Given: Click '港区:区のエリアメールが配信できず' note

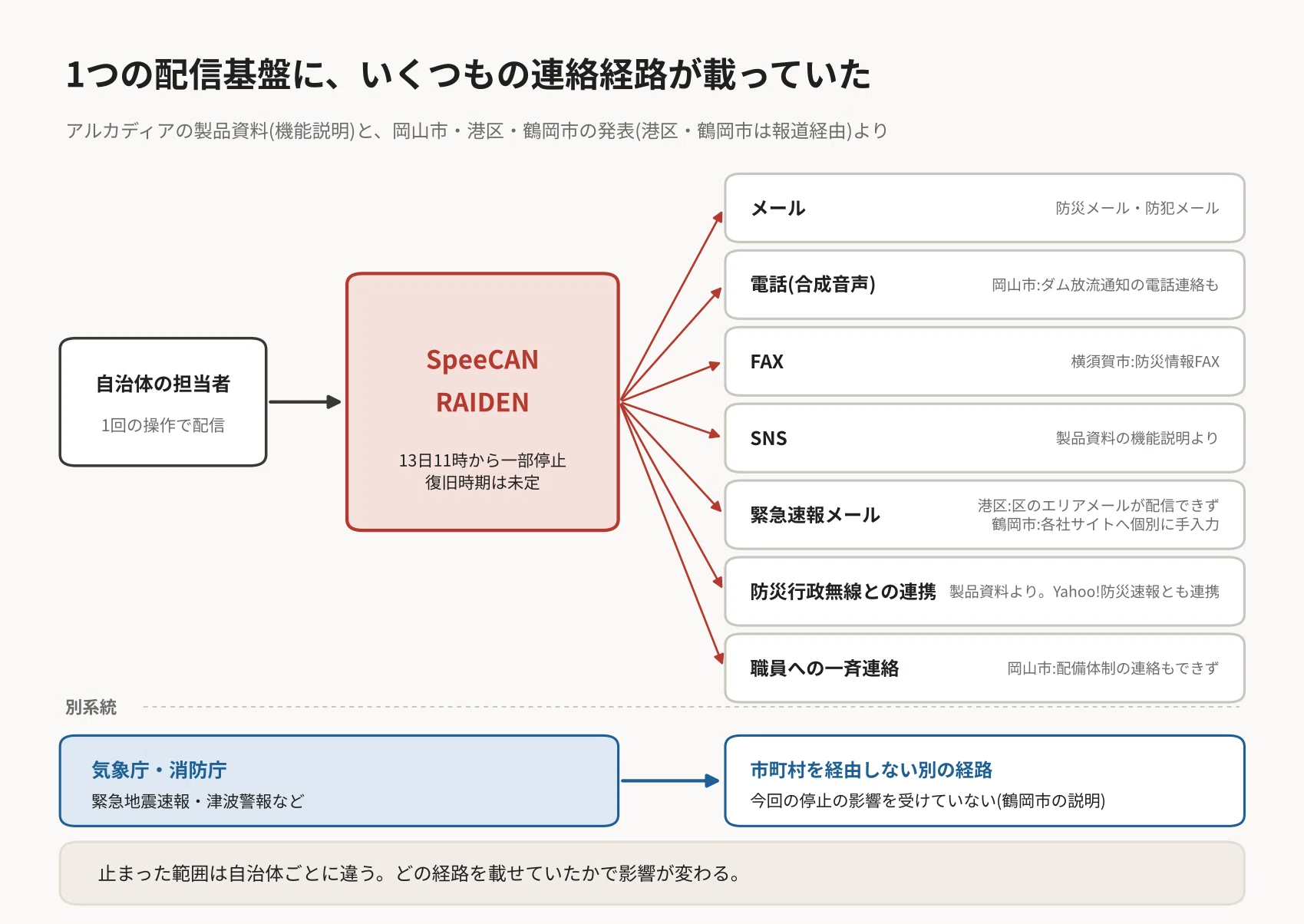Looking at the screenshot, I should 1098,506.
